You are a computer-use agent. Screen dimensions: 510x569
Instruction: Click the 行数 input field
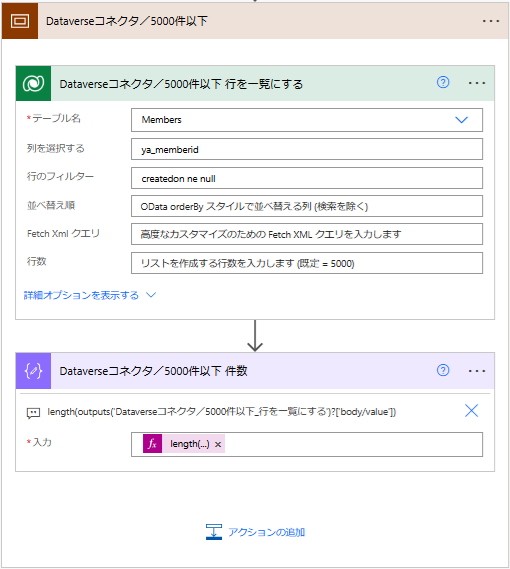point(307,263)
